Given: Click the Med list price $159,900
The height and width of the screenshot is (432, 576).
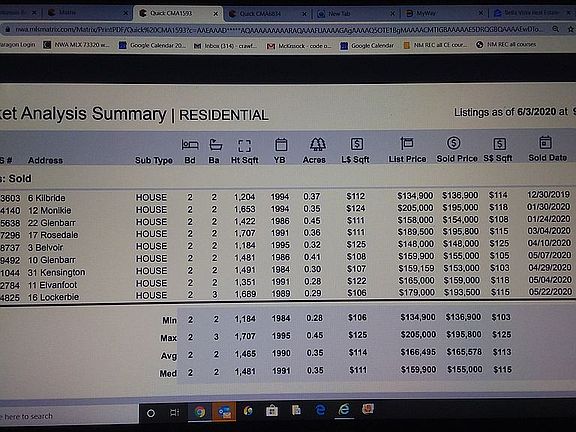Looking at the screenshot, I should click(418, 370).
